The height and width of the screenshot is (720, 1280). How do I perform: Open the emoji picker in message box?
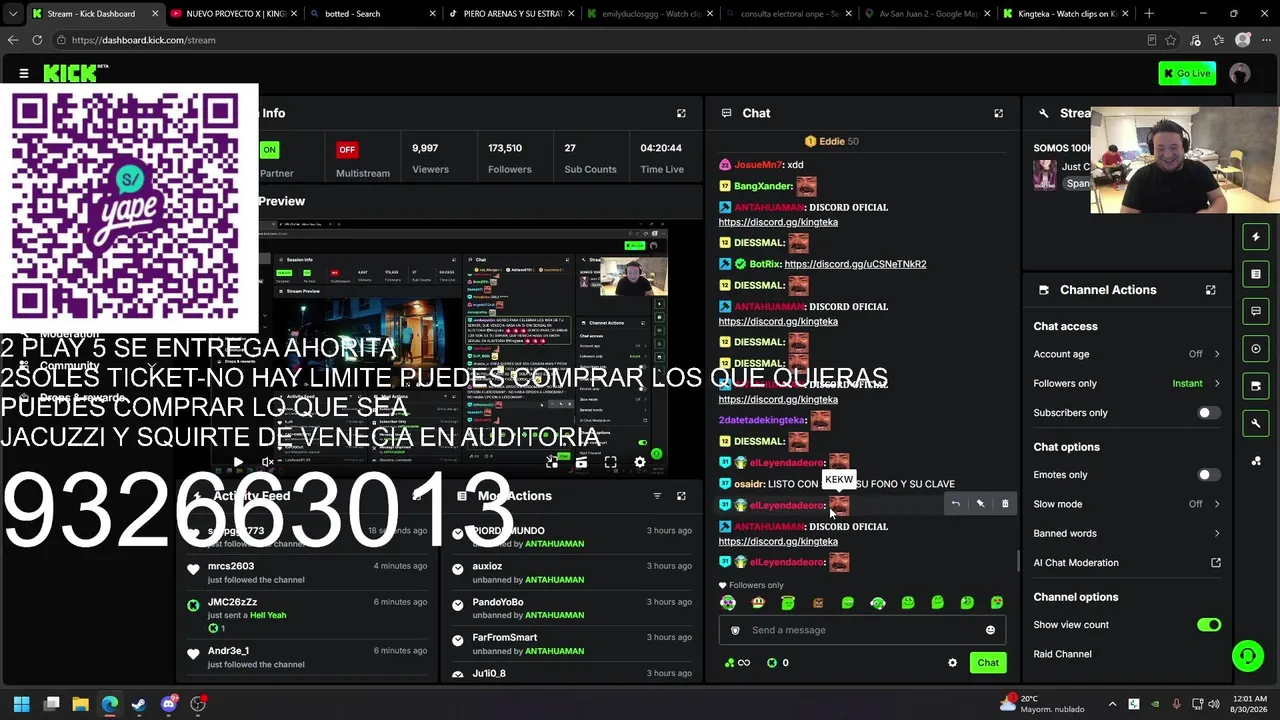pos(990,630)
